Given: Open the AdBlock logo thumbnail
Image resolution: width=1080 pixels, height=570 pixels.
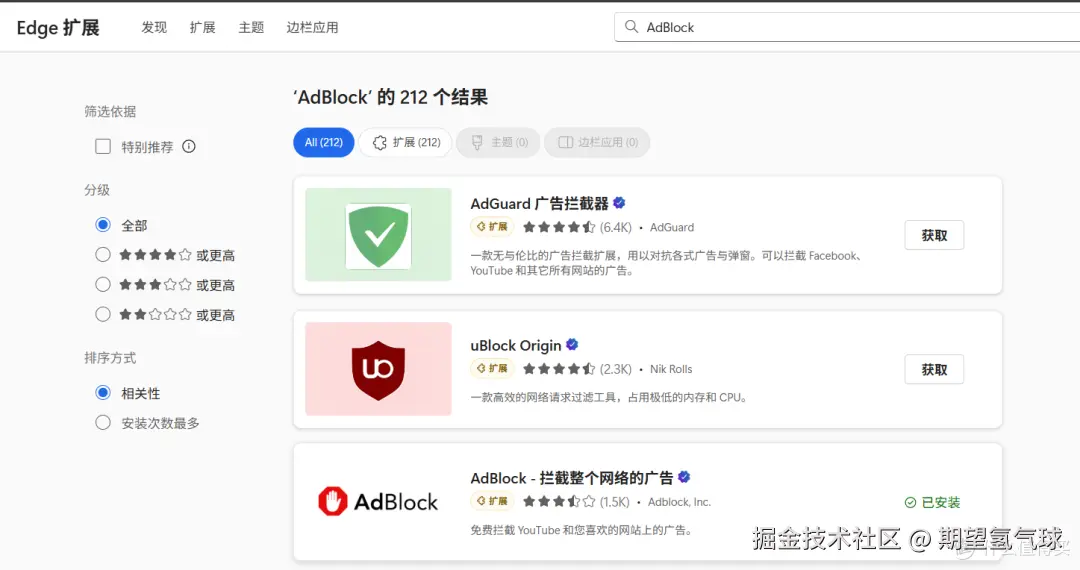Looking at the screenshot, I should coord(378,502).
